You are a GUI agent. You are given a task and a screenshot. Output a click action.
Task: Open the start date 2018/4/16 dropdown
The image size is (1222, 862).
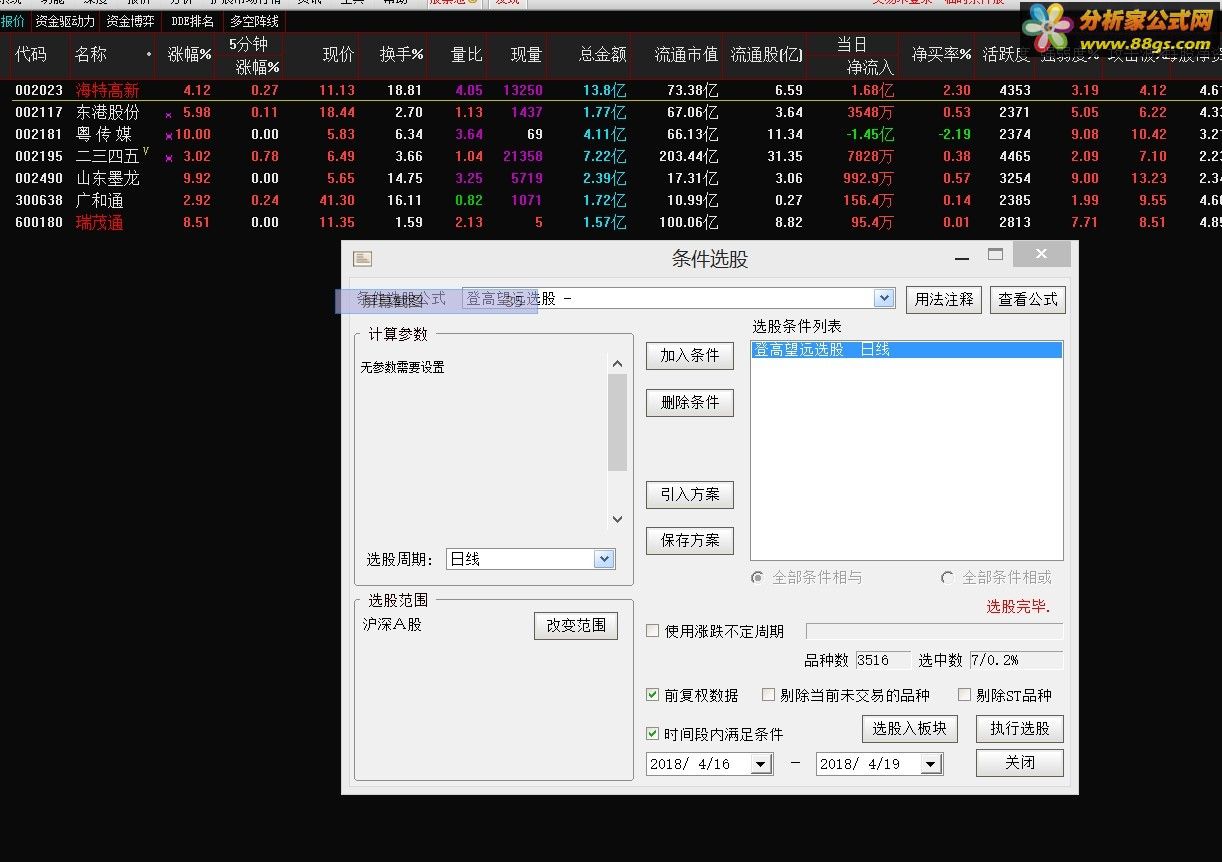pyautogui.click(x=761, y=764)
